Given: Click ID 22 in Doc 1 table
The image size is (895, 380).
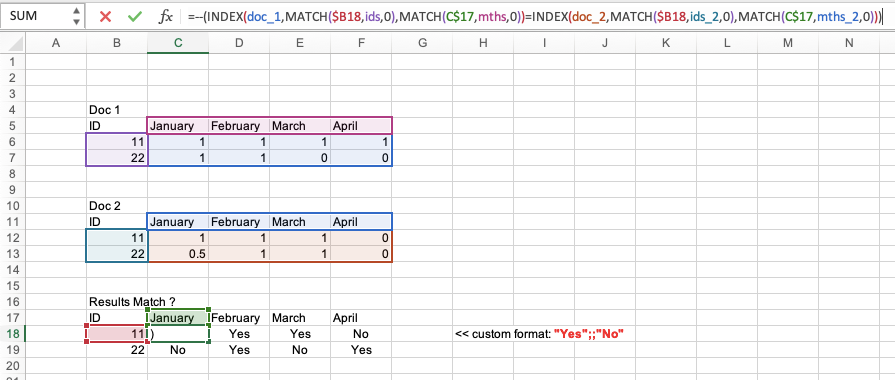Looking at the screenshot, I should pos(117,157).
